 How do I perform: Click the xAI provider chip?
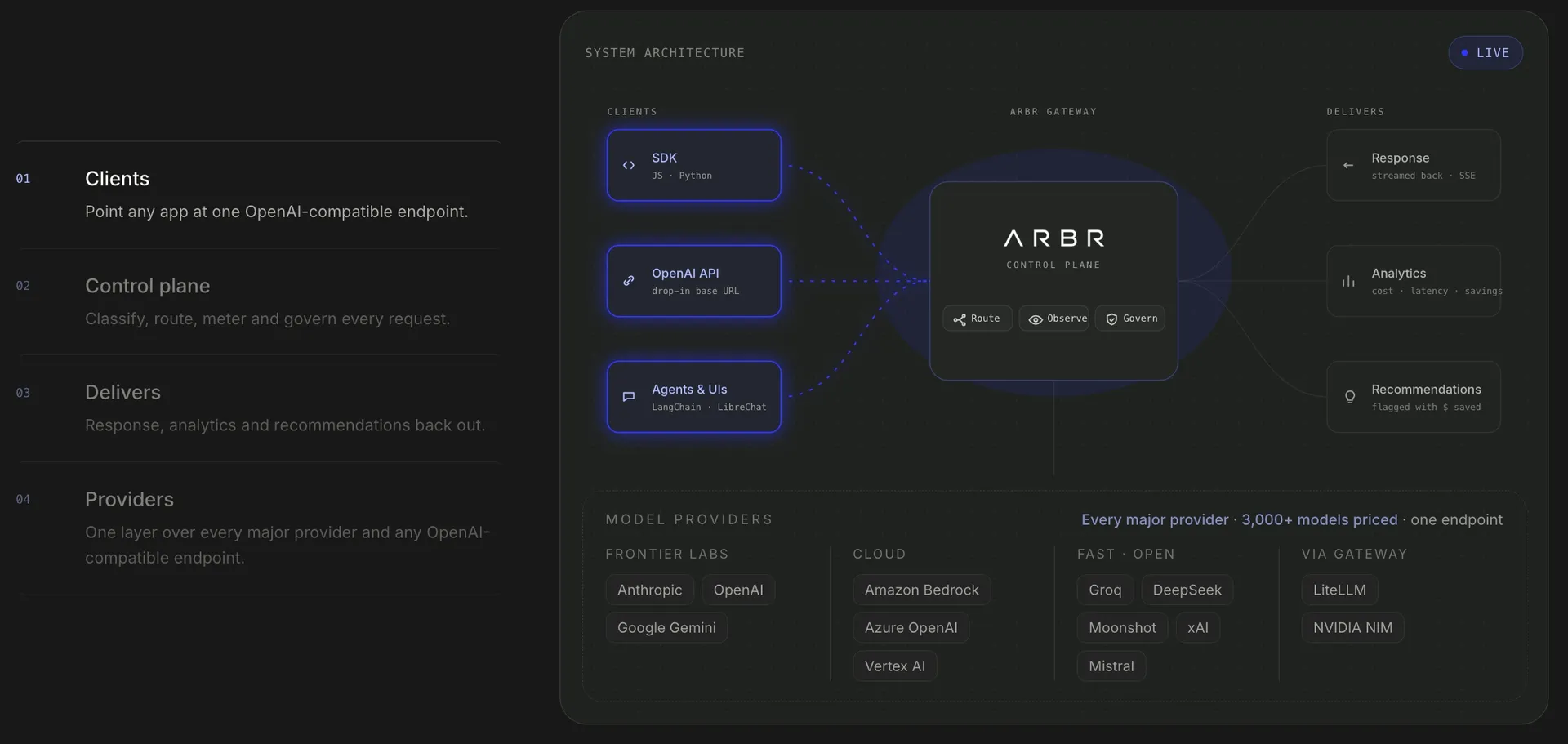1198,627
